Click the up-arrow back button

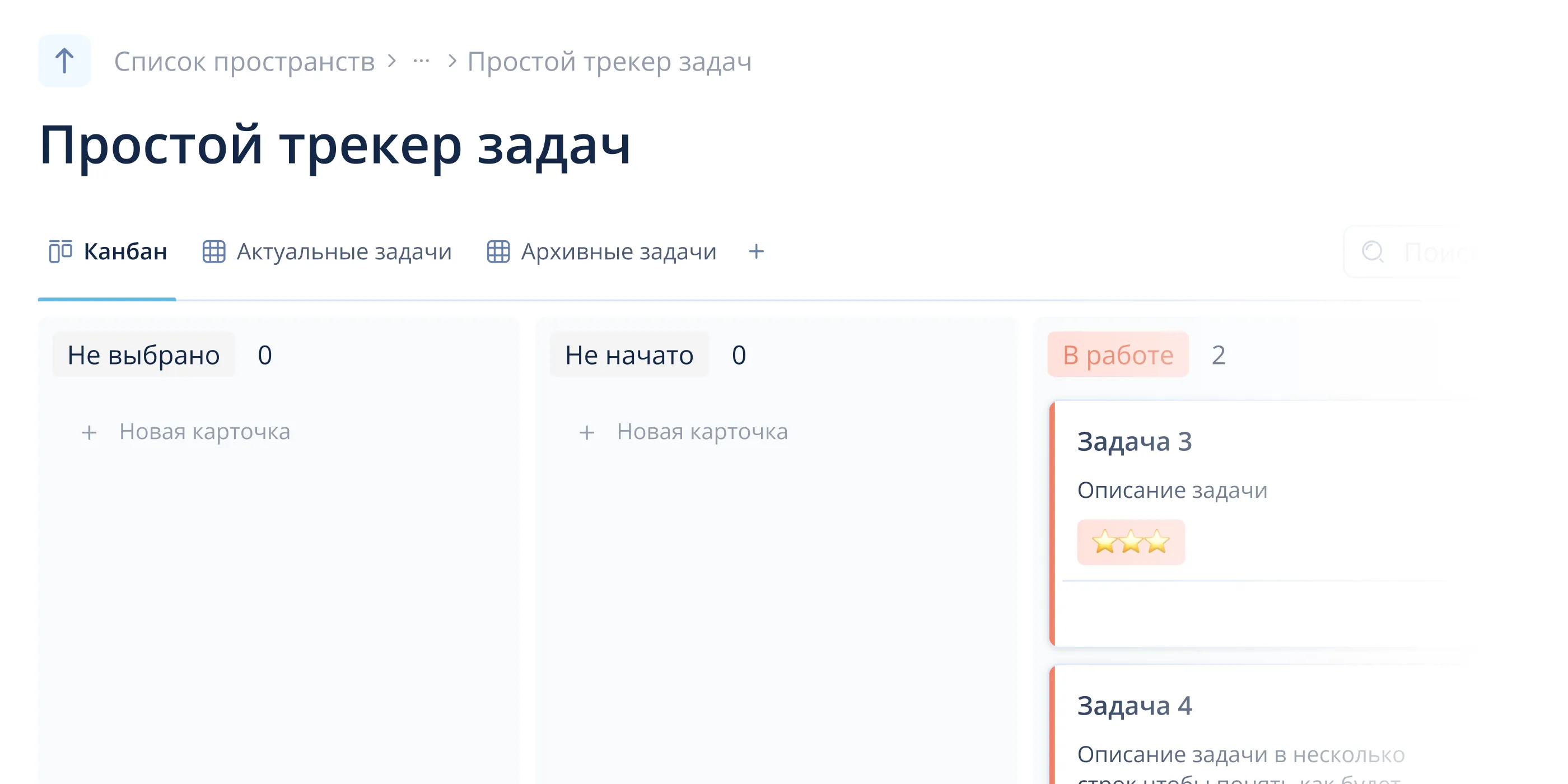[64, 61]
